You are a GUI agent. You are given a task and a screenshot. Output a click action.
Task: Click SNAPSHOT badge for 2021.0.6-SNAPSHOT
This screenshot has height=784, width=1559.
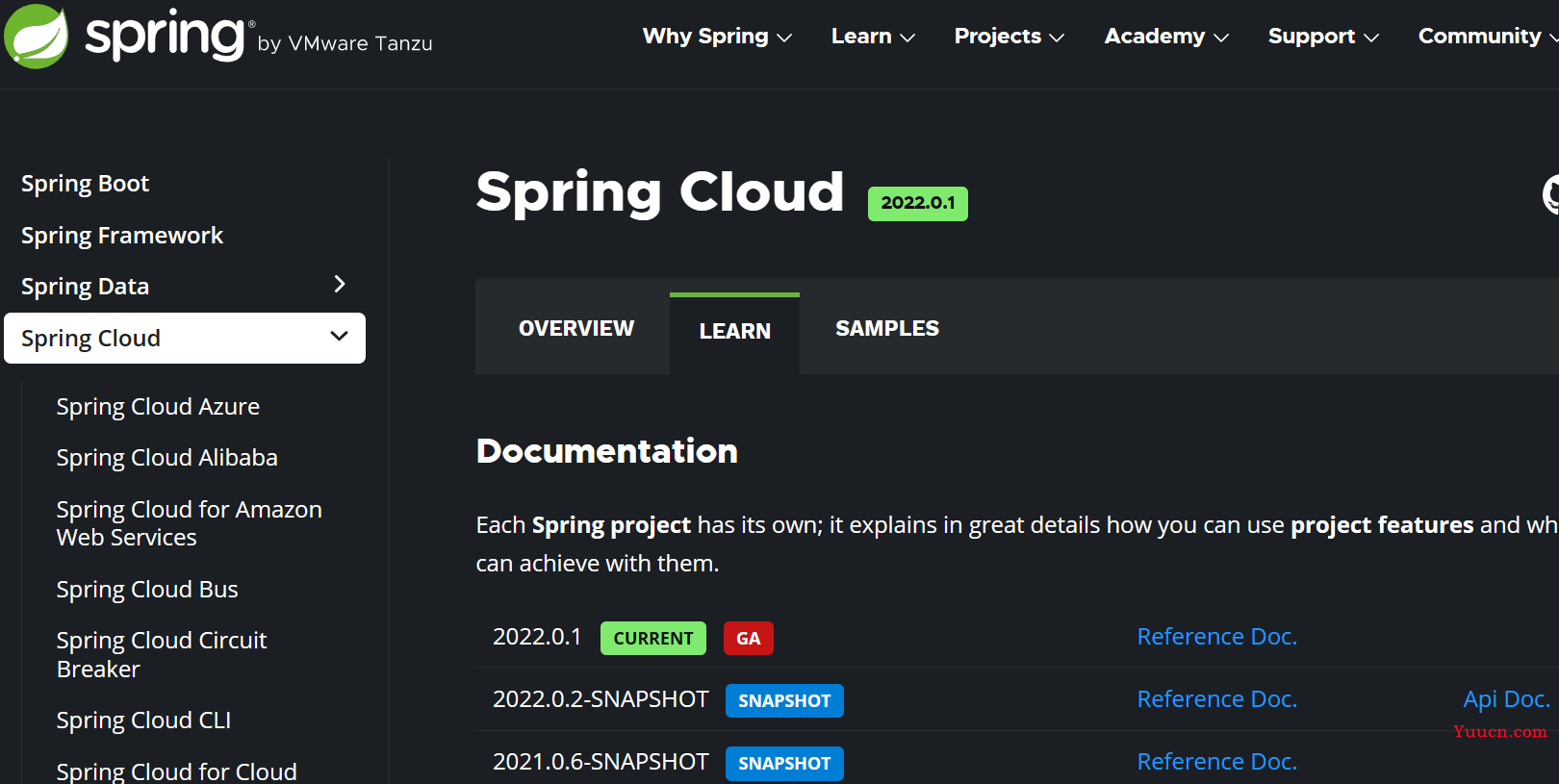[784, 764]
